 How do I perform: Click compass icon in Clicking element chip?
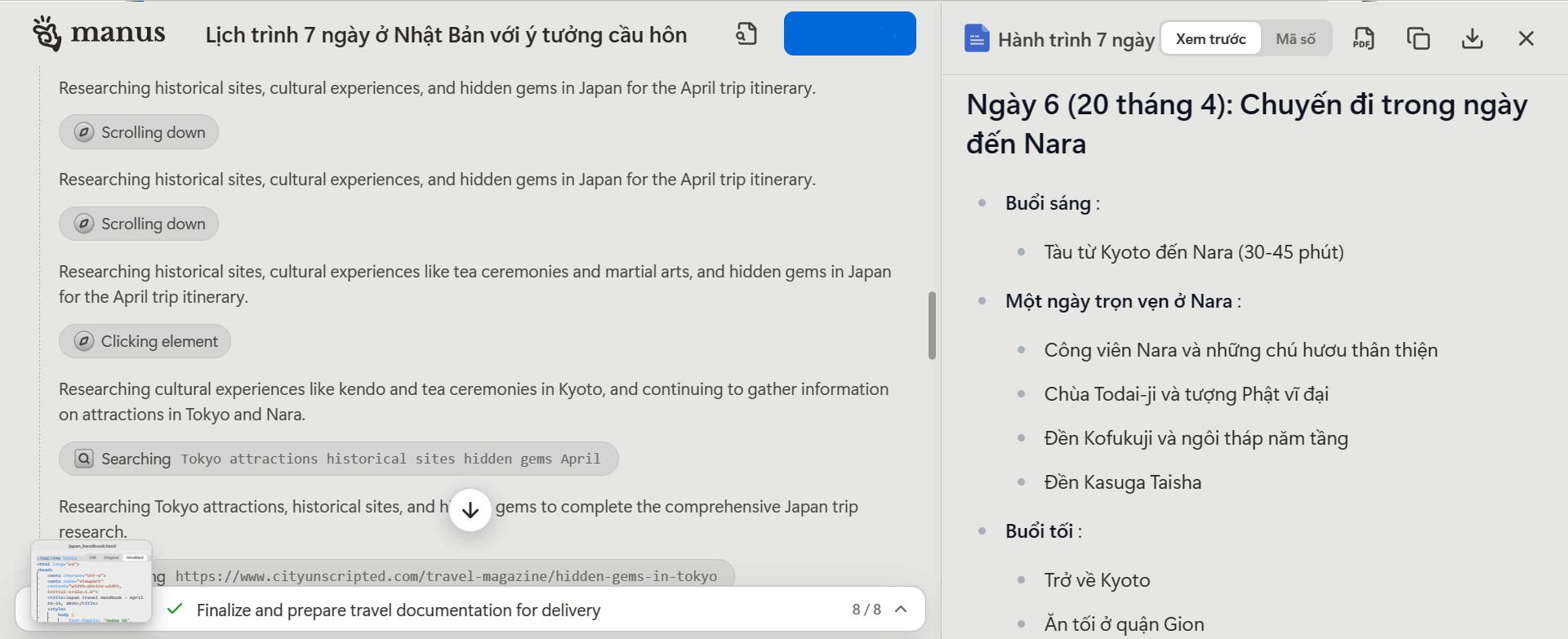tap(84, 341)
